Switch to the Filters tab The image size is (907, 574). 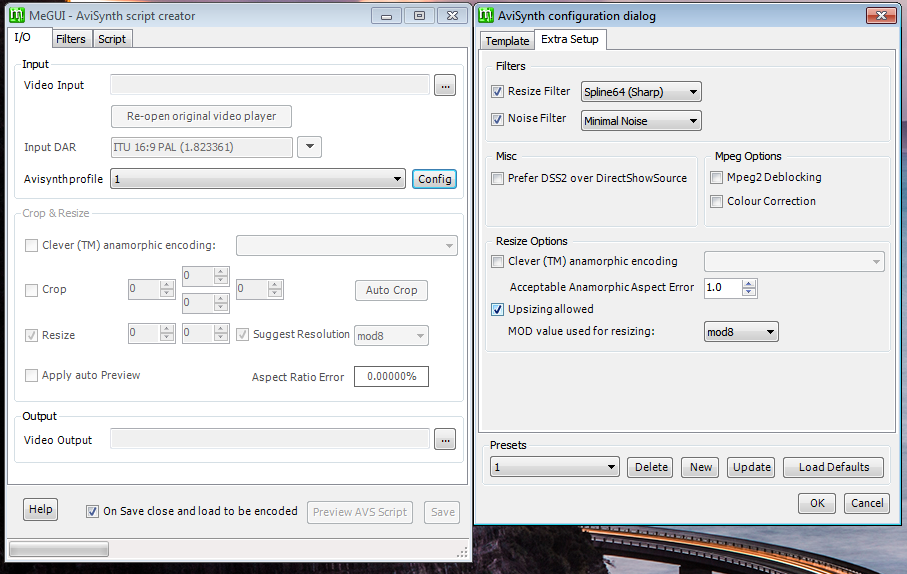click(x=71, y=39)
